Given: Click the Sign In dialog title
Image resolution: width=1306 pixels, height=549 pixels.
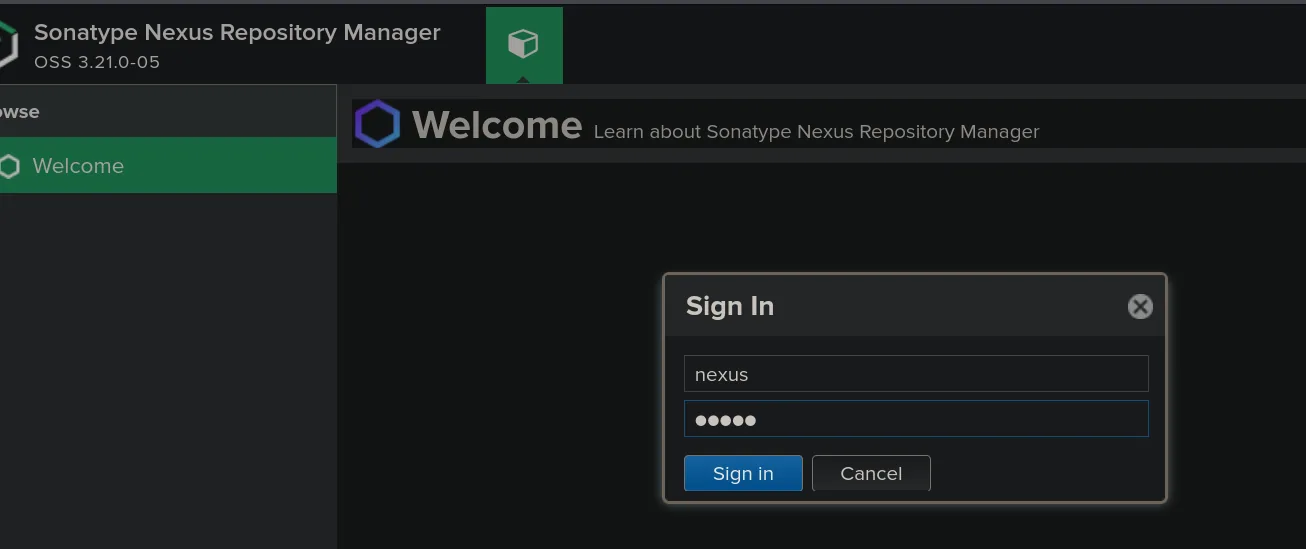Looking at the screenshot, I should pos(730,306).
